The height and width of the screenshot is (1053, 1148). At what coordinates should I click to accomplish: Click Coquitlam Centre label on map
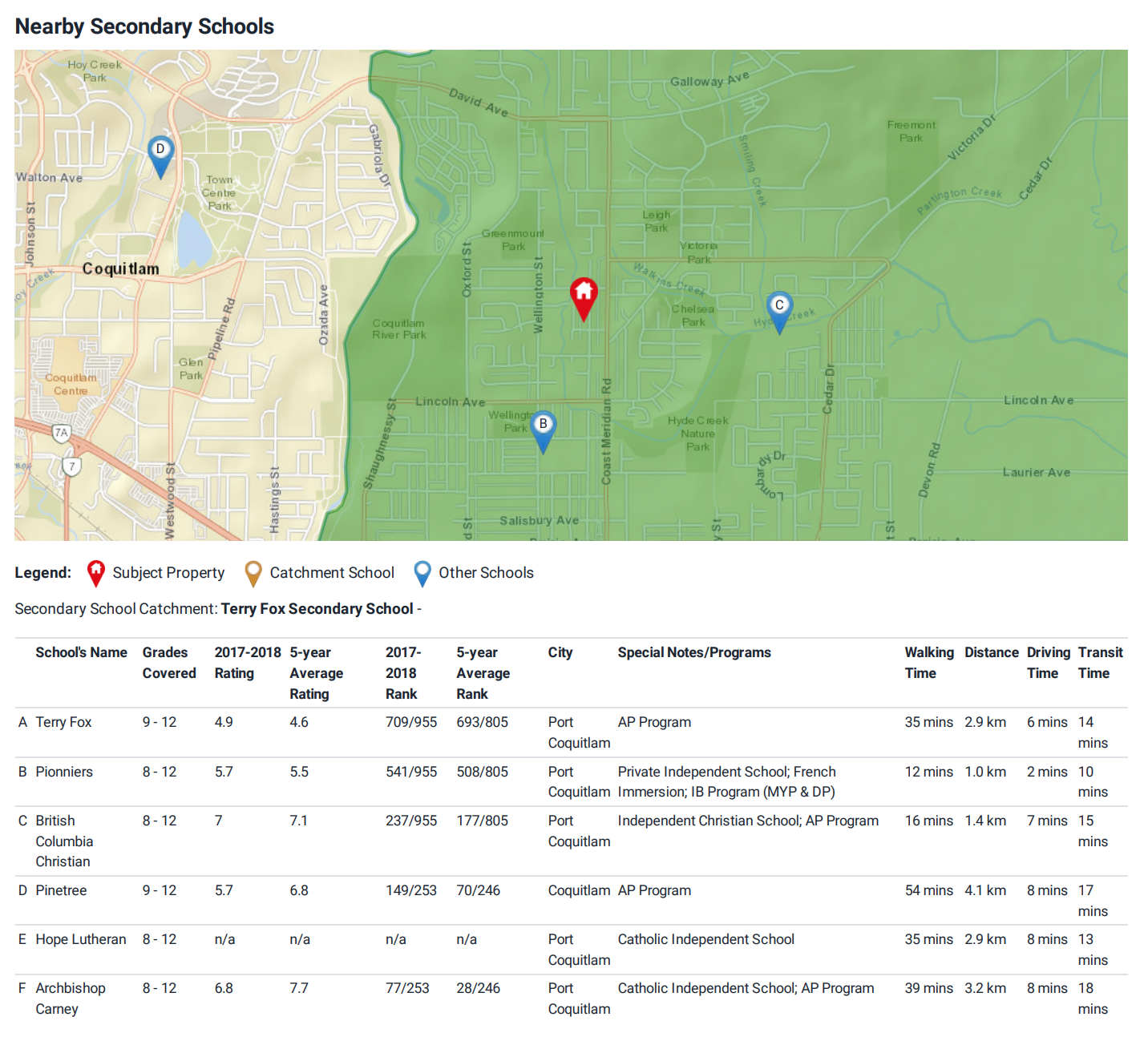click(71, 384)
